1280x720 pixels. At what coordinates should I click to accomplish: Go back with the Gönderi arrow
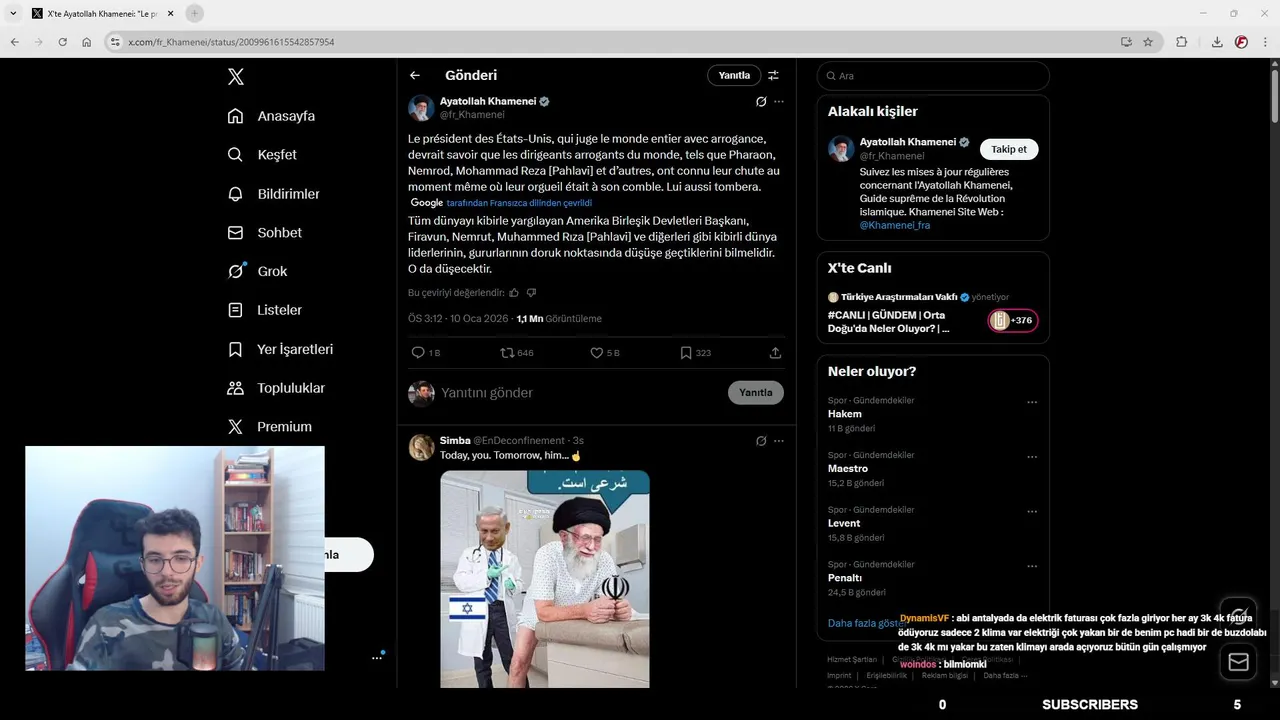point(415,75)
